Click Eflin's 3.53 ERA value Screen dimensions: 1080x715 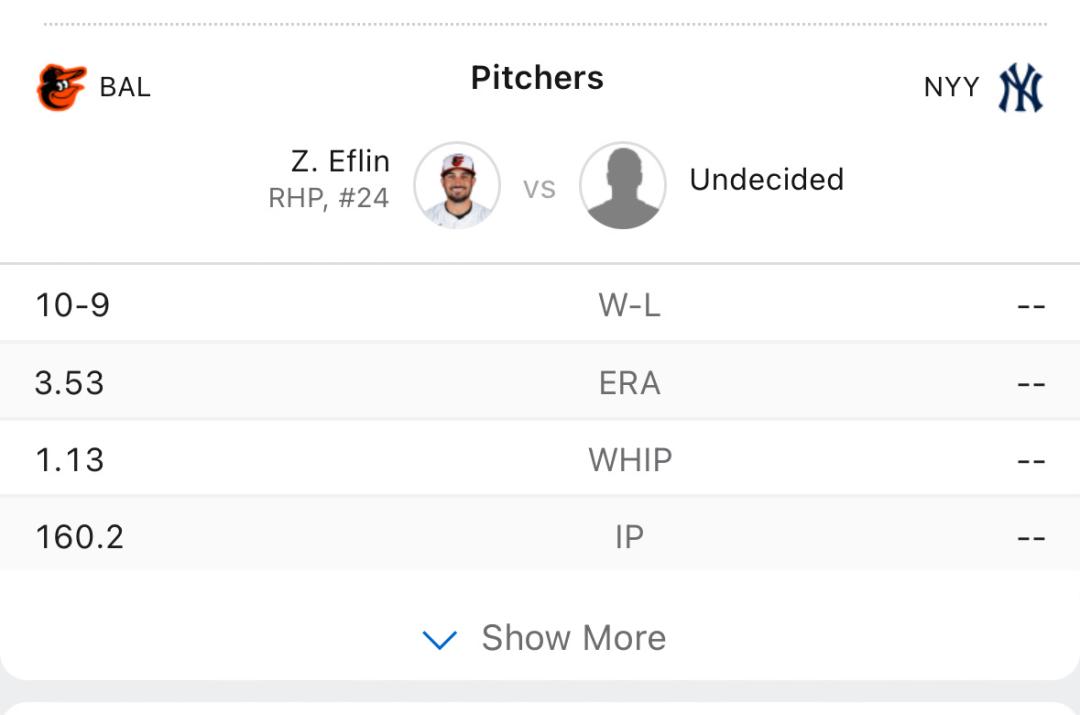[70, 383]
